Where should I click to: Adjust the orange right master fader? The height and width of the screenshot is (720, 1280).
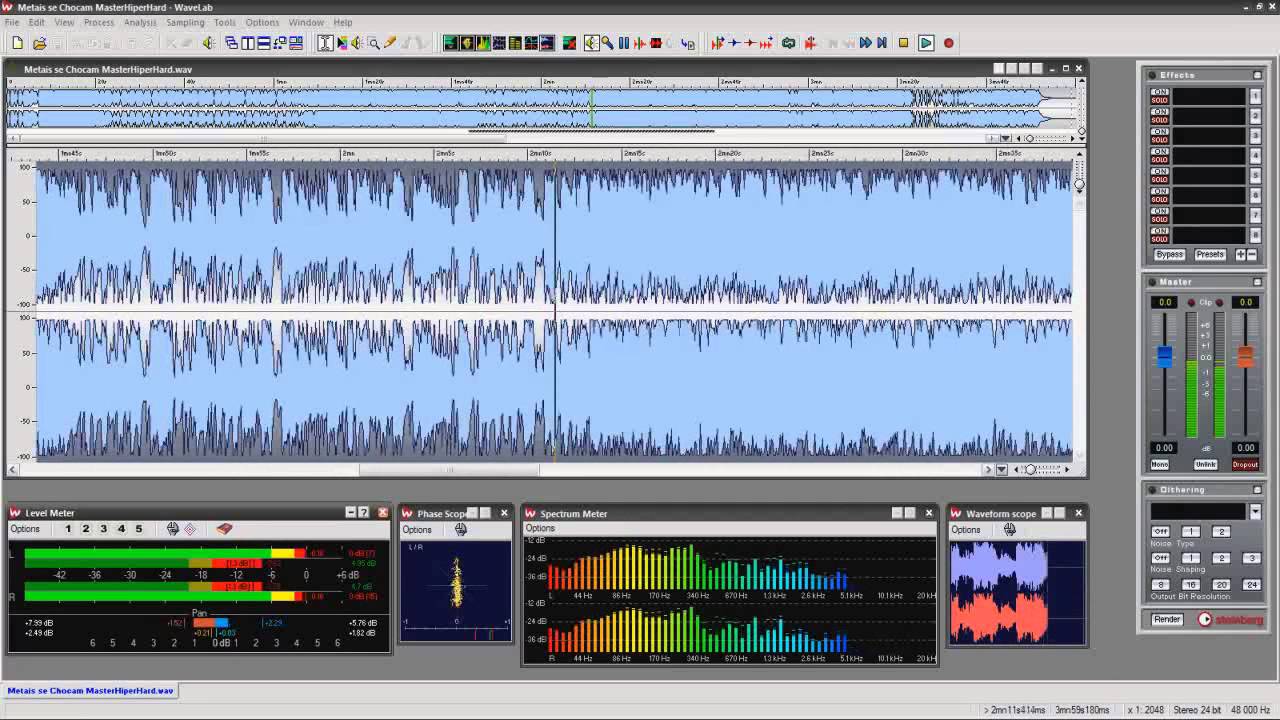[x=1245, y=357]
